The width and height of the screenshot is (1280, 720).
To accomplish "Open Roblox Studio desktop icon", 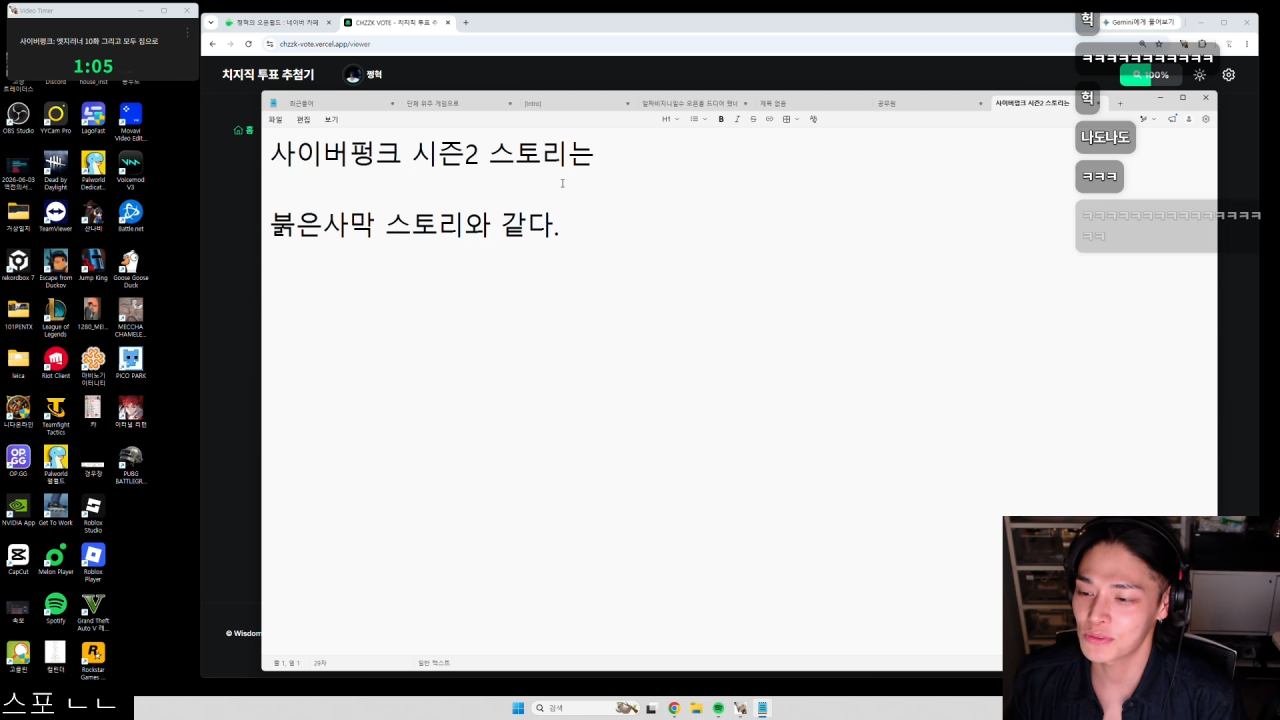I will (93, 514).
